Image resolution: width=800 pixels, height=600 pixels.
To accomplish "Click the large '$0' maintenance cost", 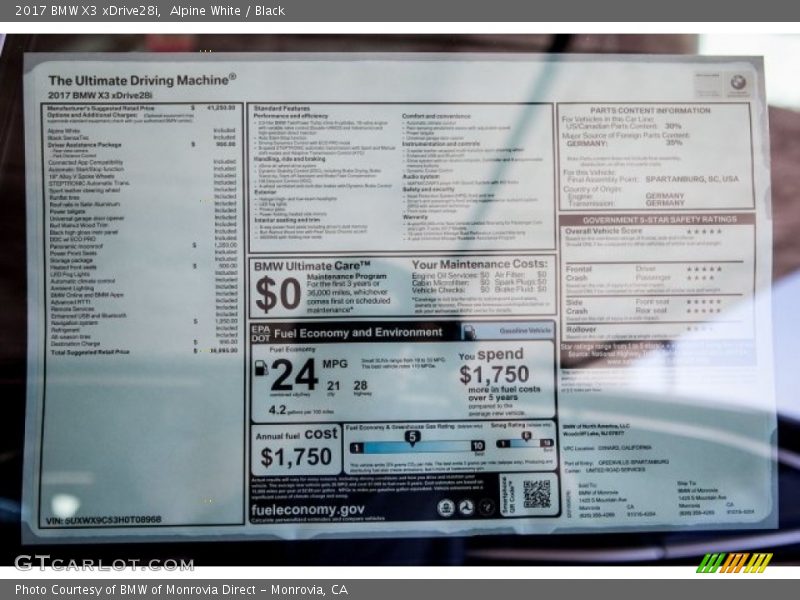I will point(278,294).
